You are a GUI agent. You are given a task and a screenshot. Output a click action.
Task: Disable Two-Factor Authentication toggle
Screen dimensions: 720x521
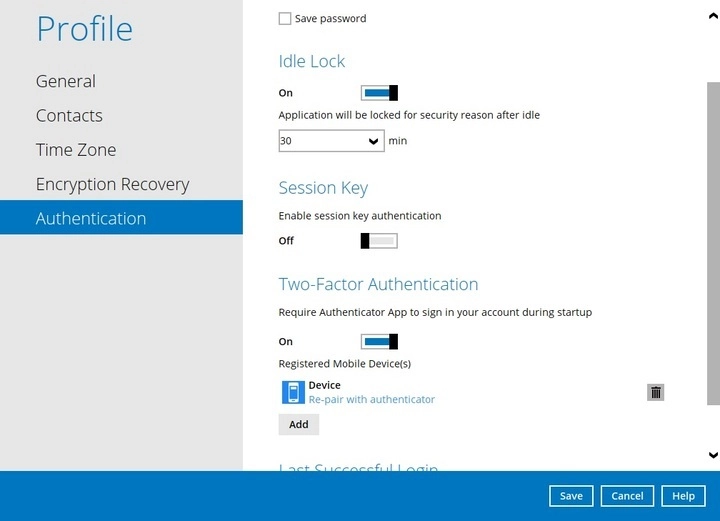click(x=379, y=342)
